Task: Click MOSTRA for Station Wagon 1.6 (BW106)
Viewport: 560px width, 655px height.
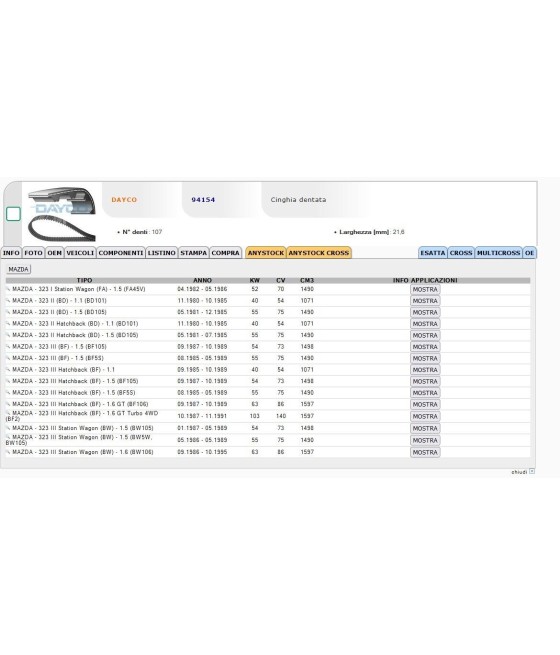Action: coord(425,452)
